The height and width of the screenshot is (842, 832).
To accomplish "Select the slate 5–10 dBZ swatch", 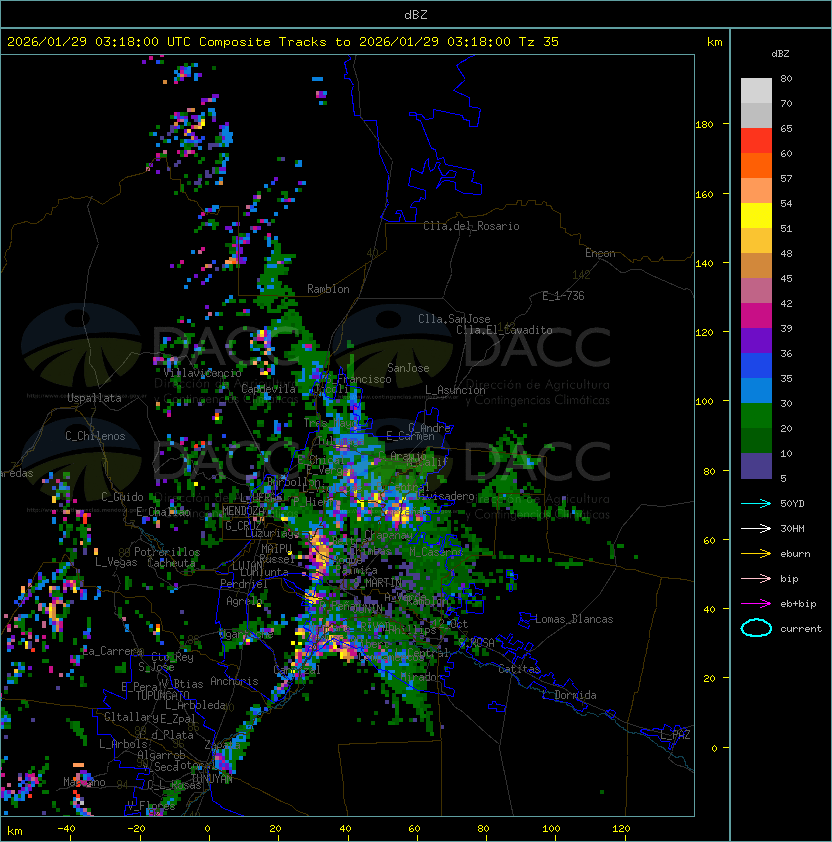I will (x=756, y=466).
